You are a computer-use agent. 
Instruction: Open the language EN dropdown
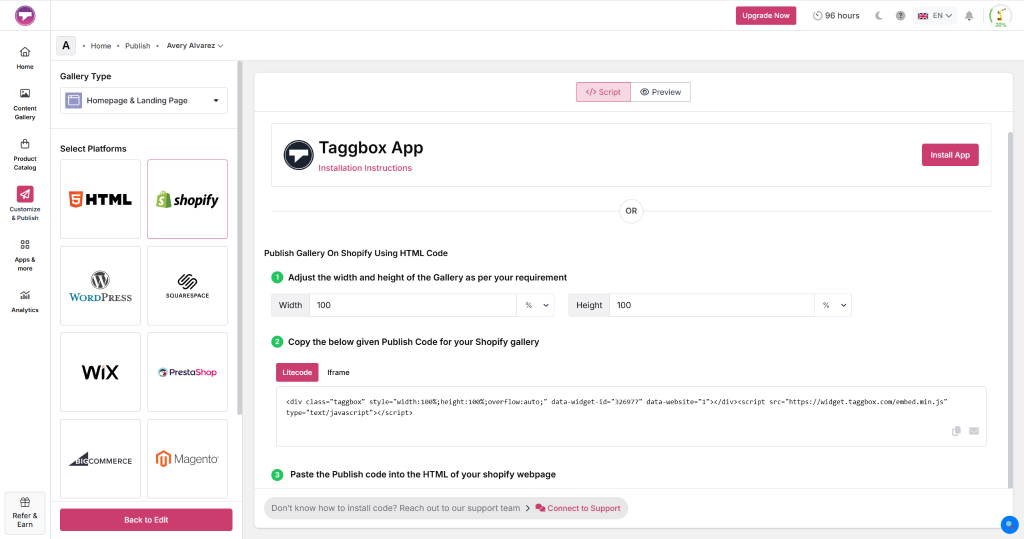point(935,16)
